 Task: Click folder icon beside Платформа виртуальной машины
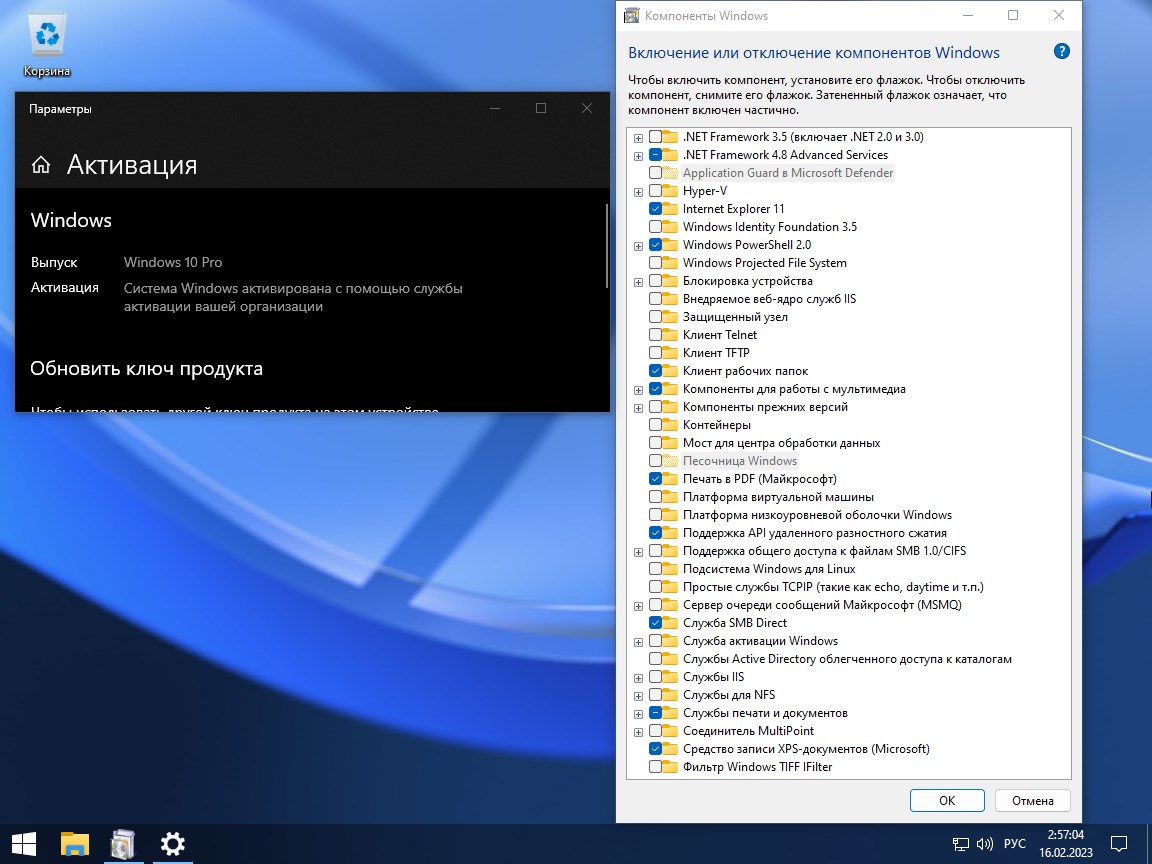coord(670,497)
